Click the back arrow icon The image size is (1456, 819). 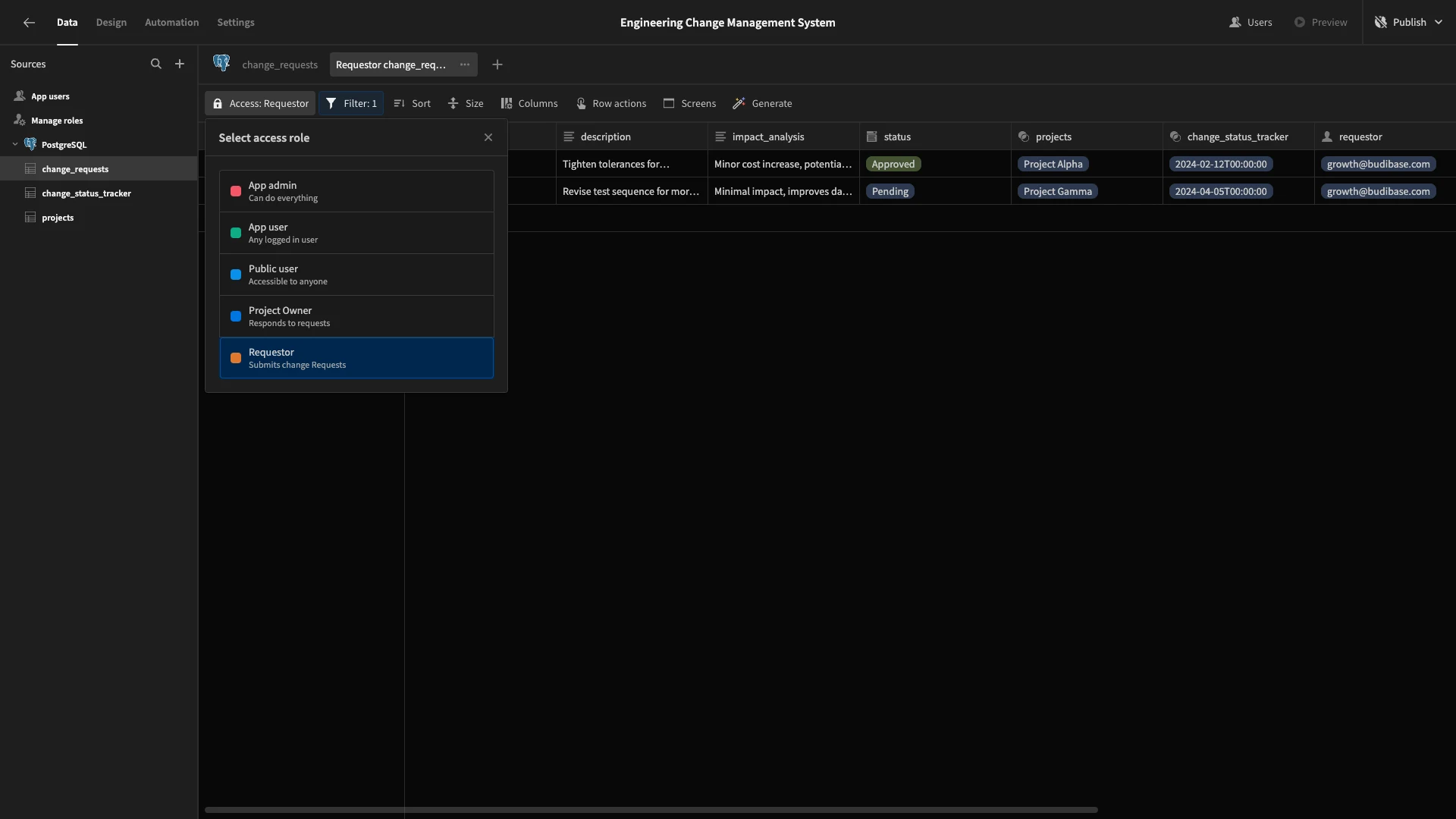tap(29, 23)
